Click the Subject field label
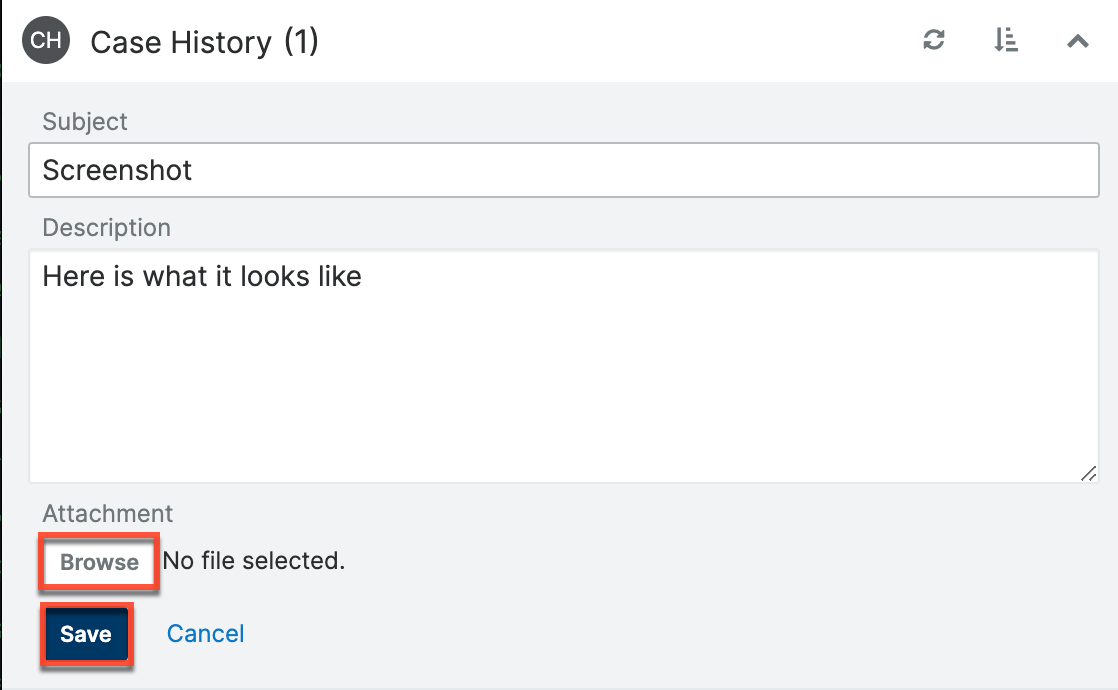Screen dimensions: 1118x690 click(x=85, y=122)
